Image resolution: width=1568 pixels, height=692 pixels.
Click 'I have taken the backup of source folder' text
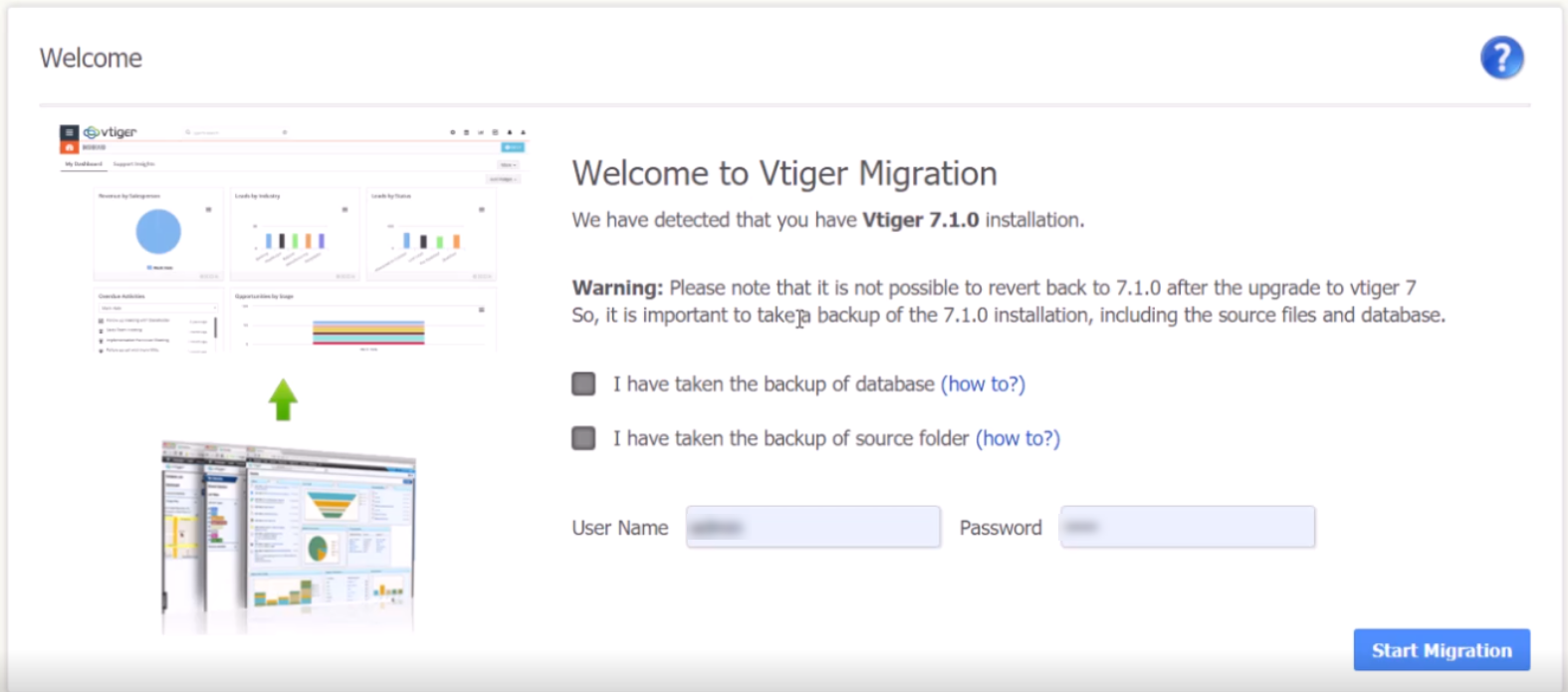tap(790, 438)
